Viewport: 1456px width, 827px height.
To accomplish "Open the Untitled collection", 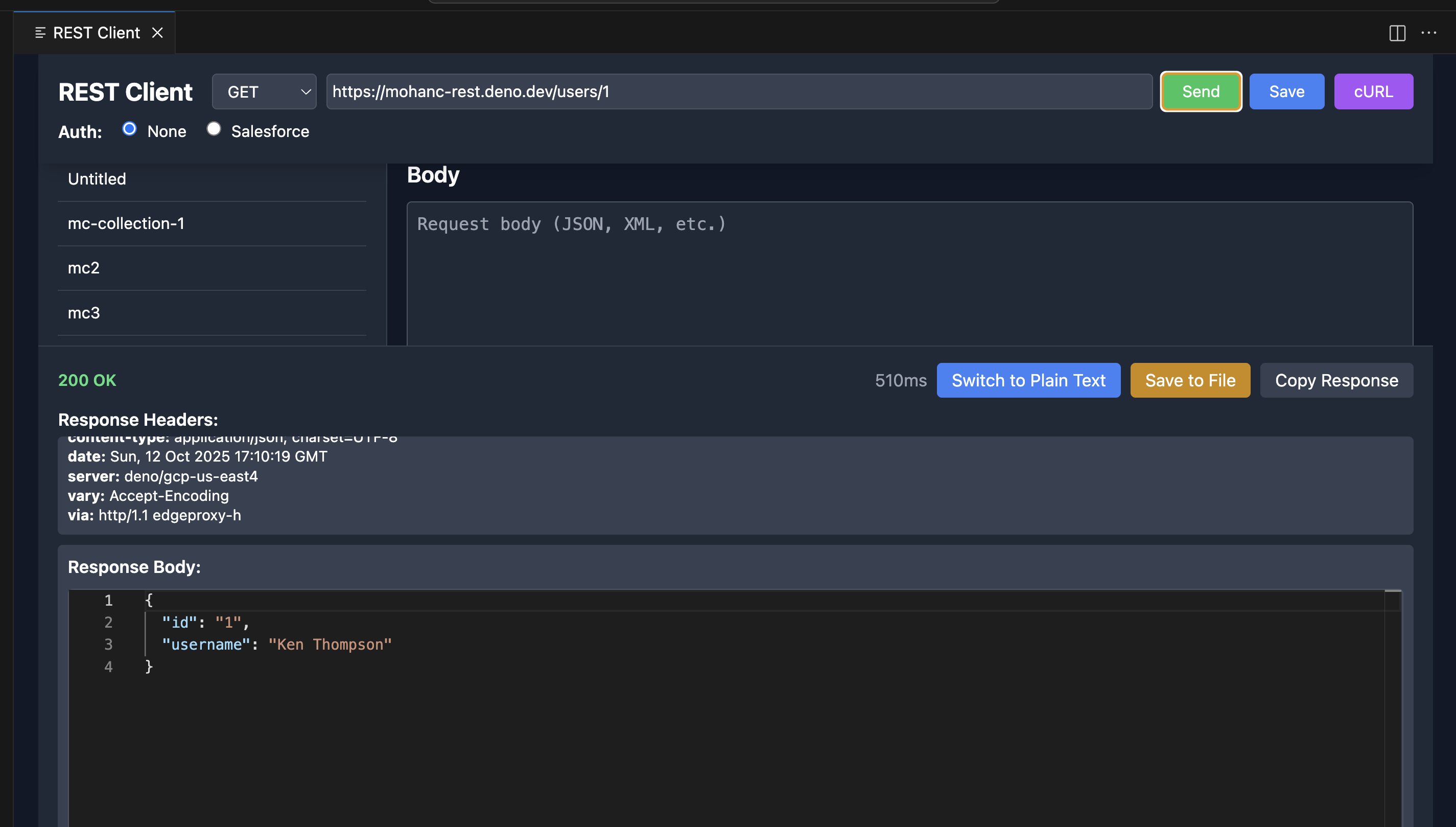I will [x=97, y=179].
